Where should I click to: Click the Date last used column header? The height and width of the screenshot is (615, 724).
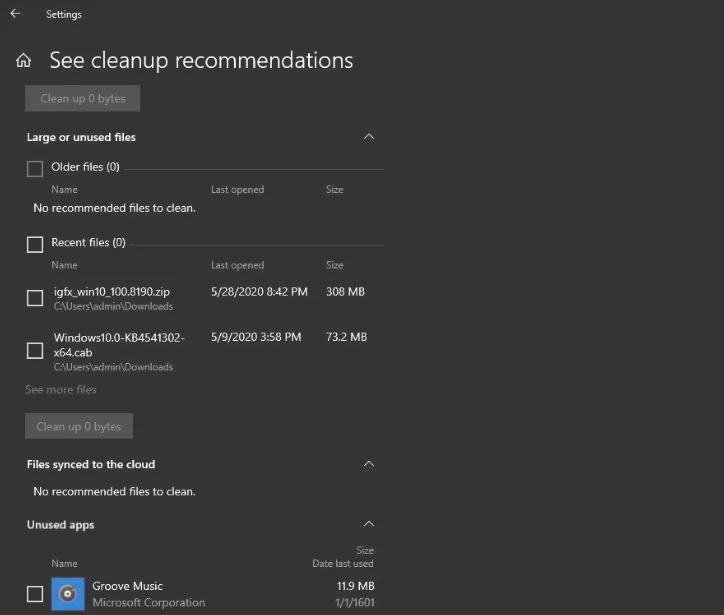pos(343,563)
